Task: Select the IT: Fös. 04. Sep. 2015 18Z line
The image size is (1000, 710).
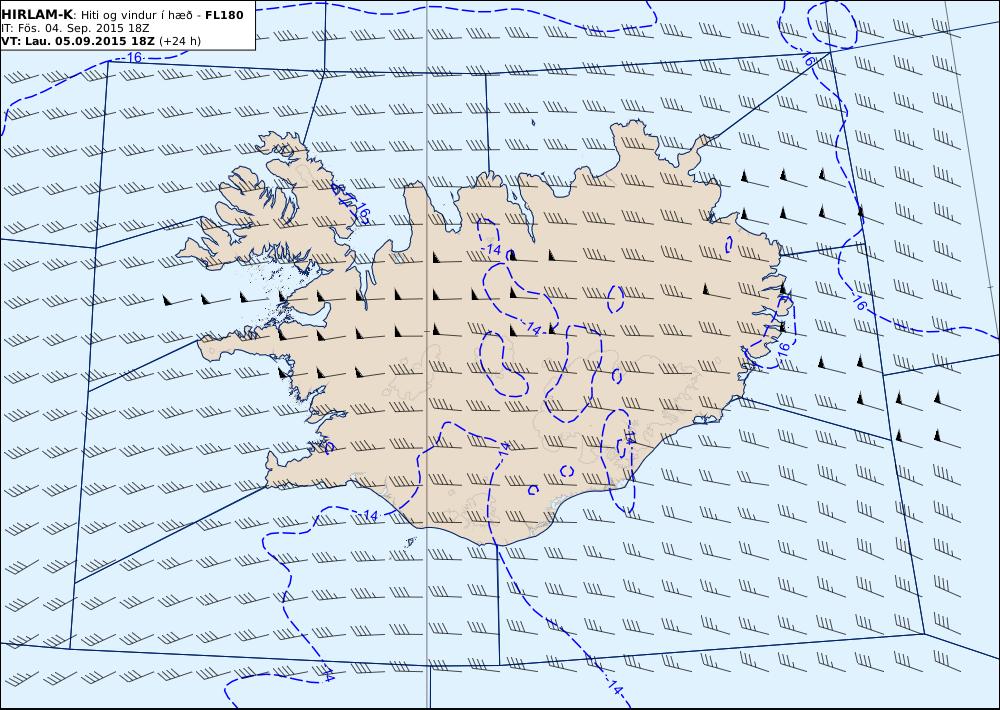Action: point(75,28)
